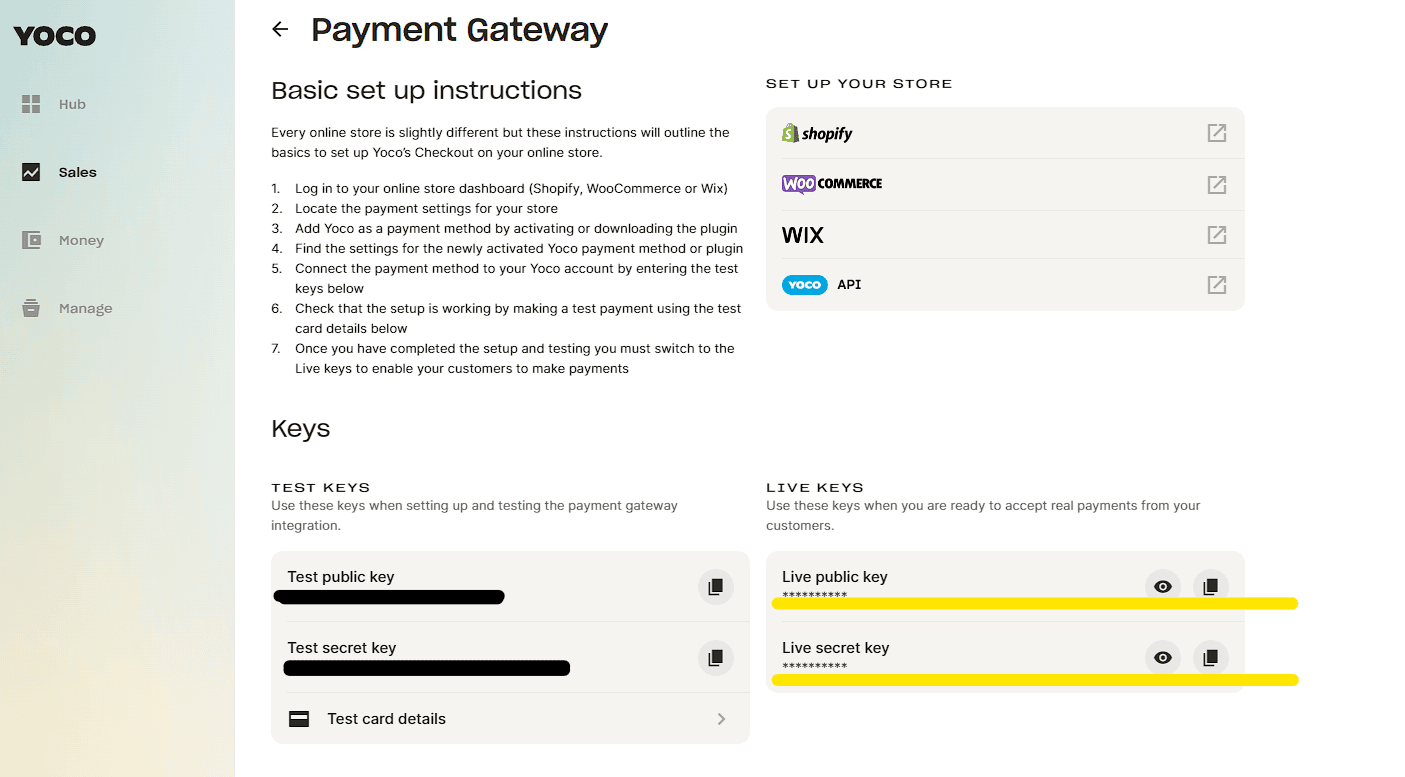Click the Yoco logo in the sidebar
The width and height of the screenshot is (1405, 777).
point(55,37)
